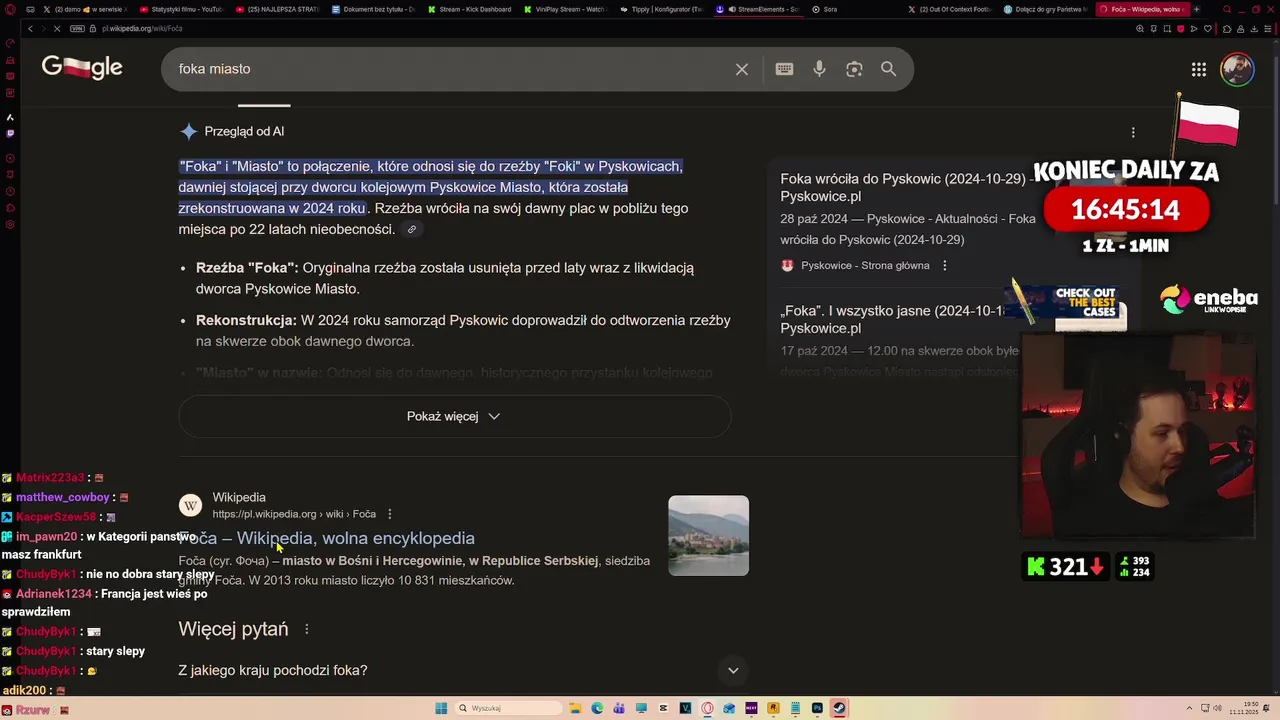The image size is (1280, 720).
Task: Open options for 'Pyskowice - Strona główna' source
Action: click(945, 266)
